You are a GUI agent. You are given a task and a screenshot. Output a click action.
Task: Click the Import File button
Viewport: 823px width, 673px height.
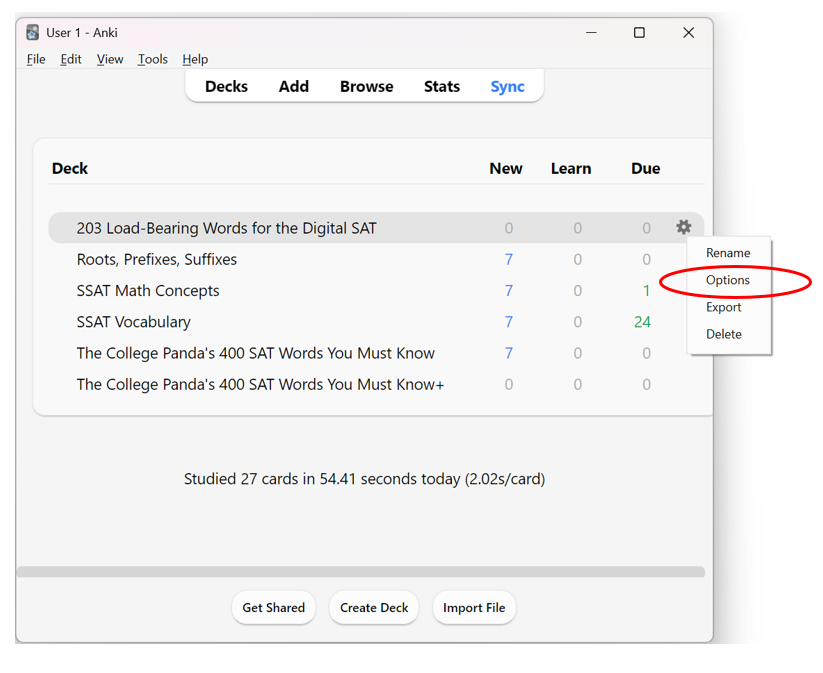point(474,608)
